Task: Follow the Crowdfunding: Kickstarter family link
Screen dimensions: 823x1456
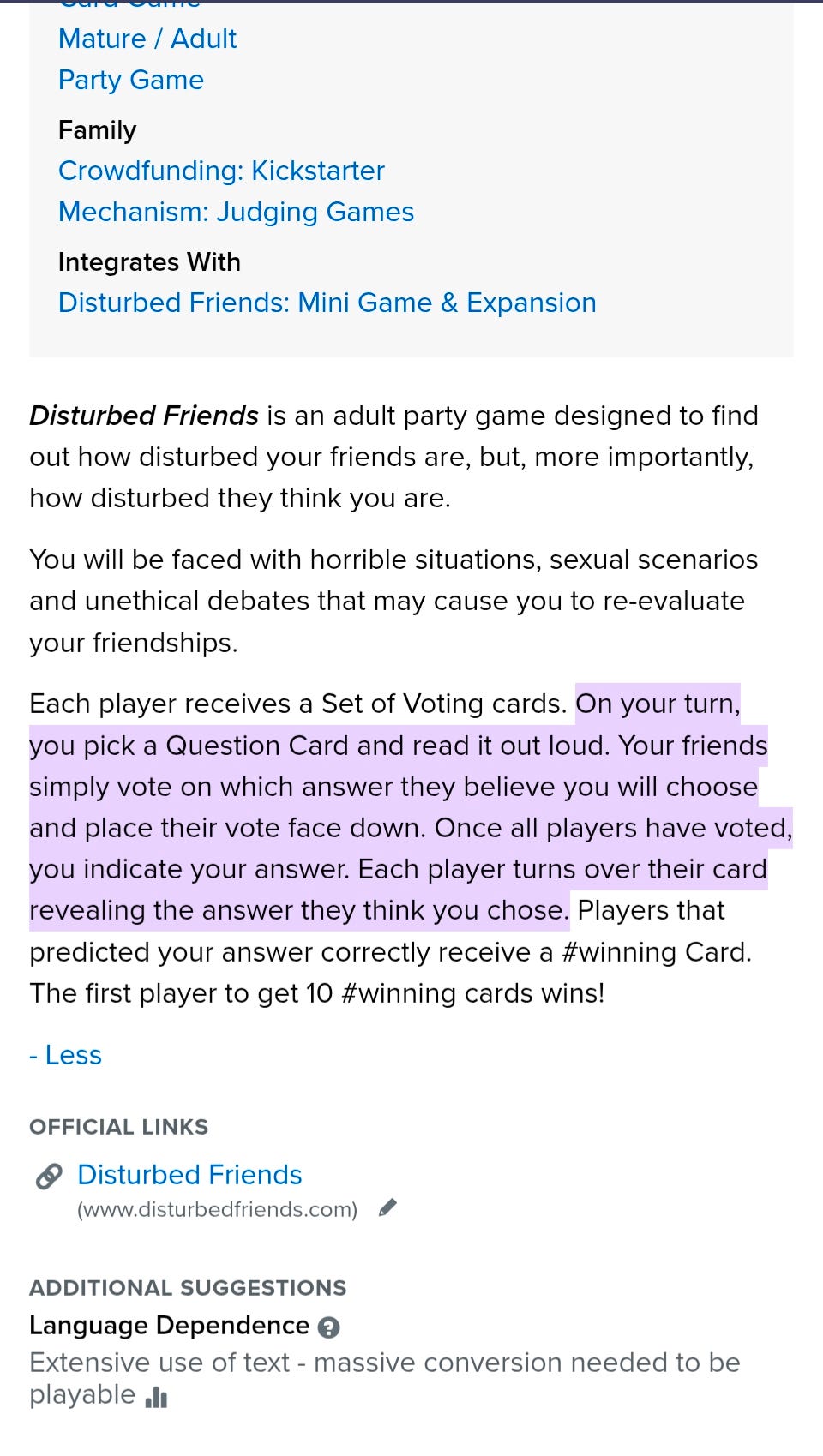Action: pyautogui.click(x=221, y=171)
